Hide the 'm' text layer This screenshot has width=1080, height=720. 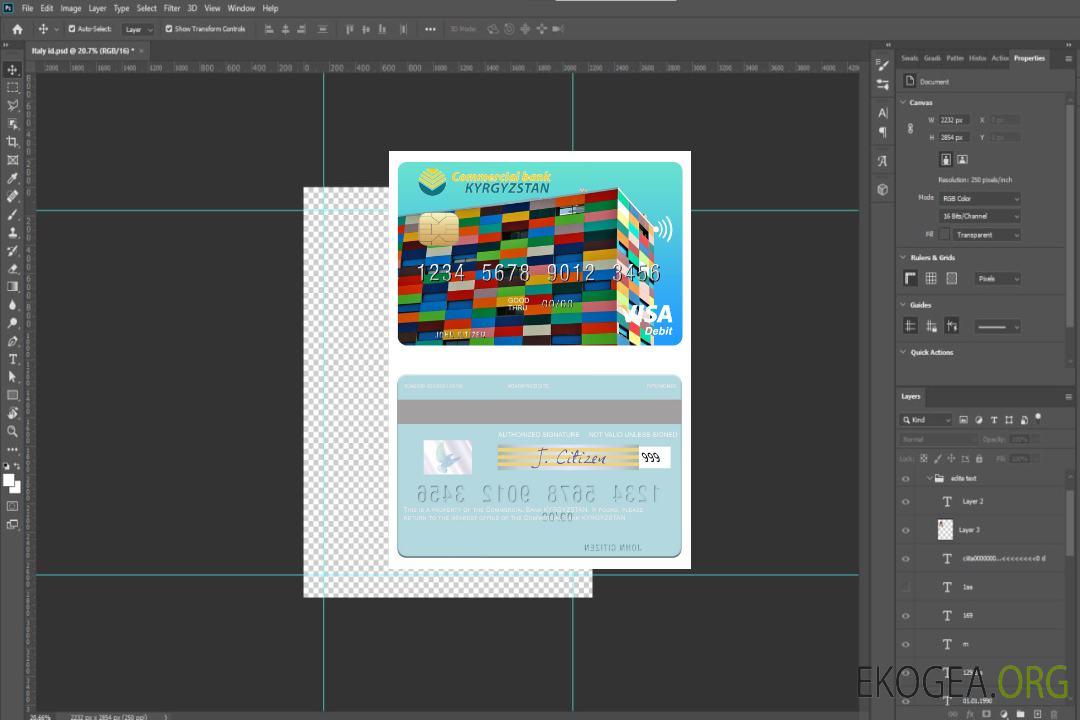pyautogui.click(x=906, y=645)
